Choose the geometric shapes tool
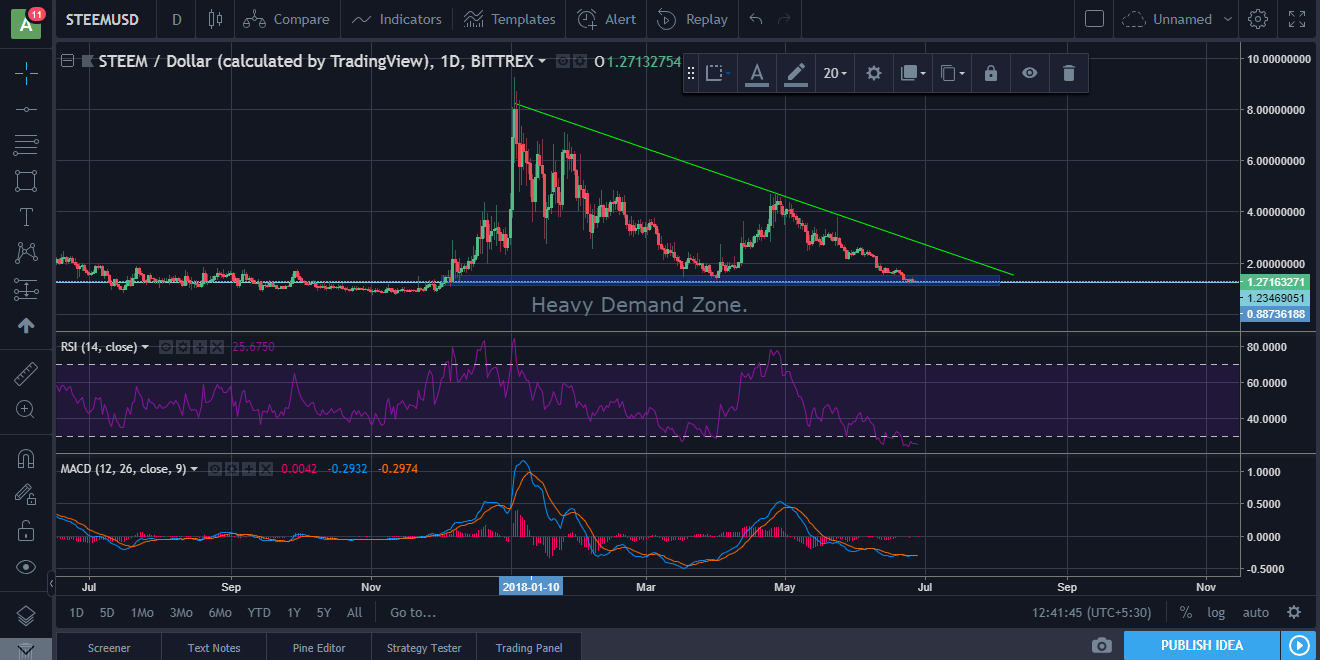The height and width of the screenshot is (660, 1320). tap(26, 181)
